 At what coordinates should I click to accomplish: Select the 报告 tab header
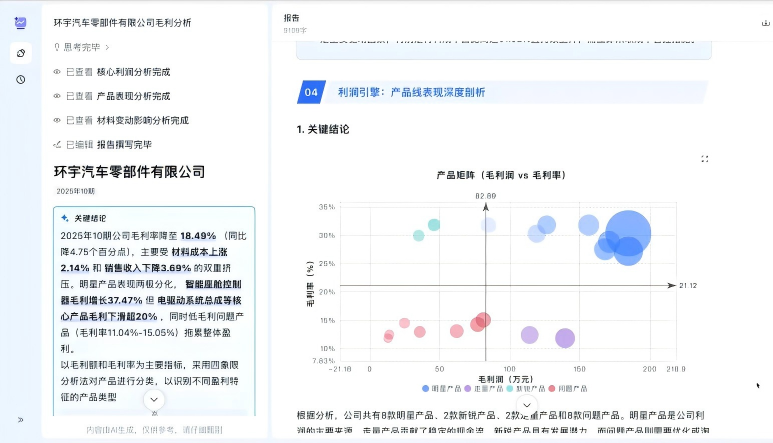(x=291, y=18)
